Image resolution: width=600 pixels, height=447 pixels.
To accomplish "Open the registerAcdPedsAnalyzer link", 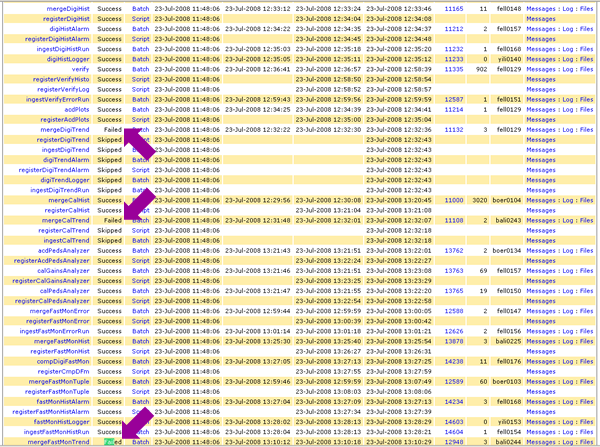I will click(52, 261).
